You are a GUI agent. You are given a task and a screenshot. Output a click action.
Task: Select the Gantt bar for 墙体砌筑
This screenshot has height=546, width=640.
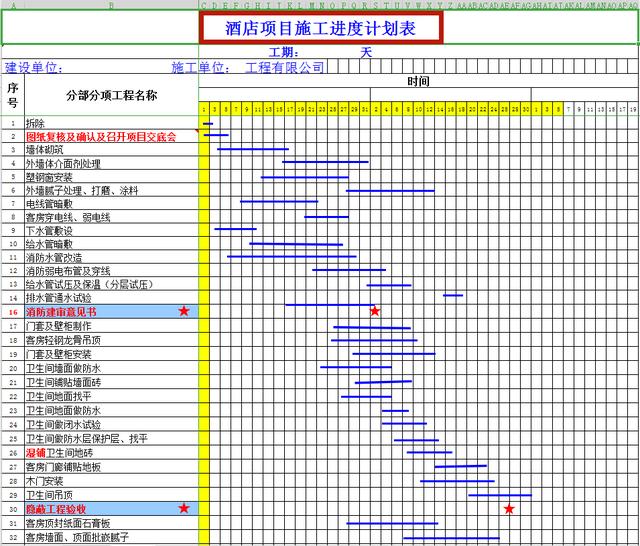coord(253,149)
